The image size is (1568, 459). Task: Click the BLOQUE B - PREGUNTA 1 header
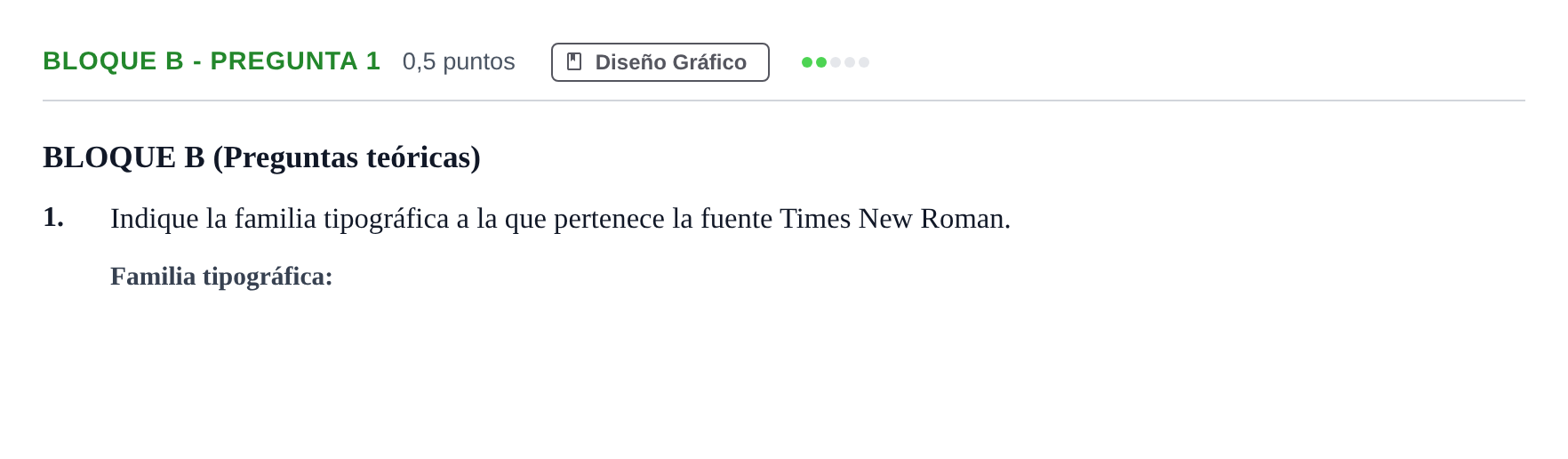pyautogui.click(x=212, y=61)
